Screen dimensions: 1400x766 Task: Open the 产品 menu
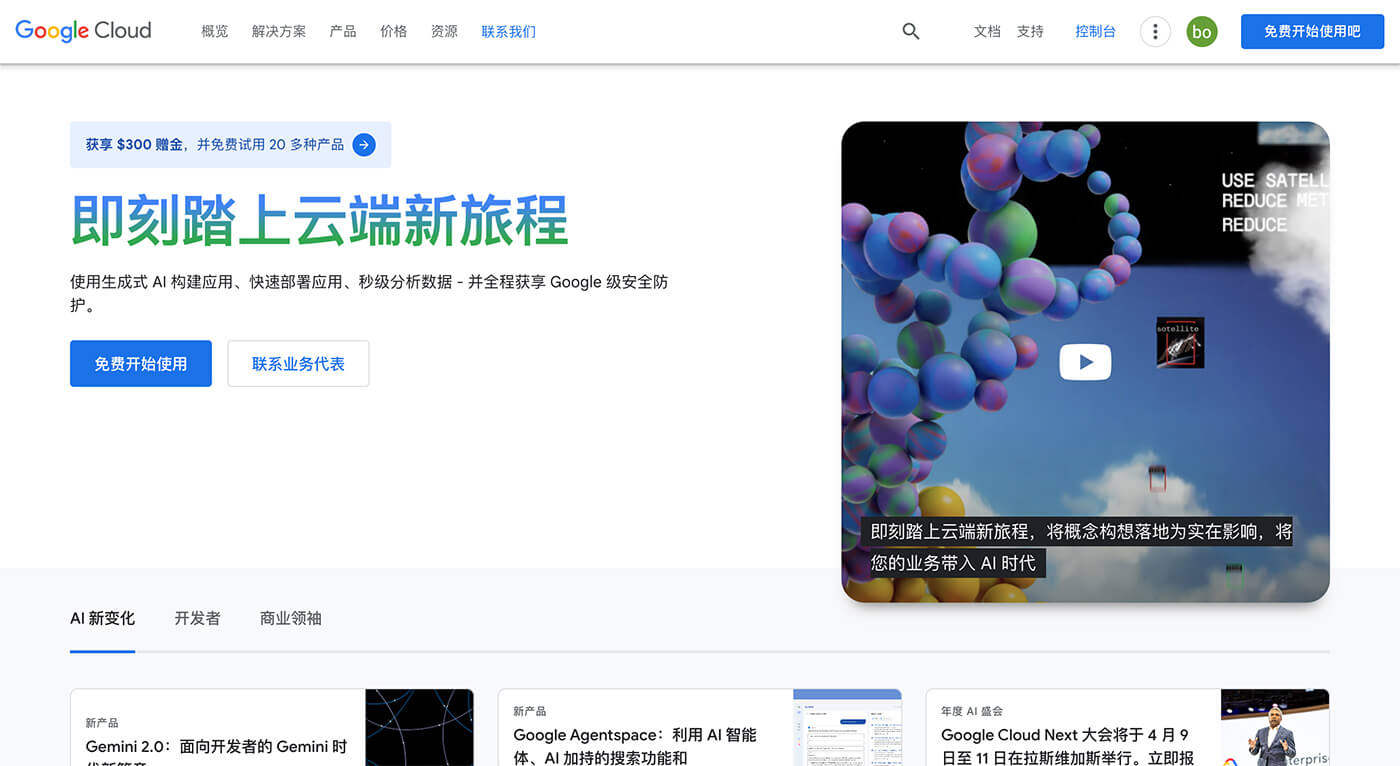click(x=343, y=32)
